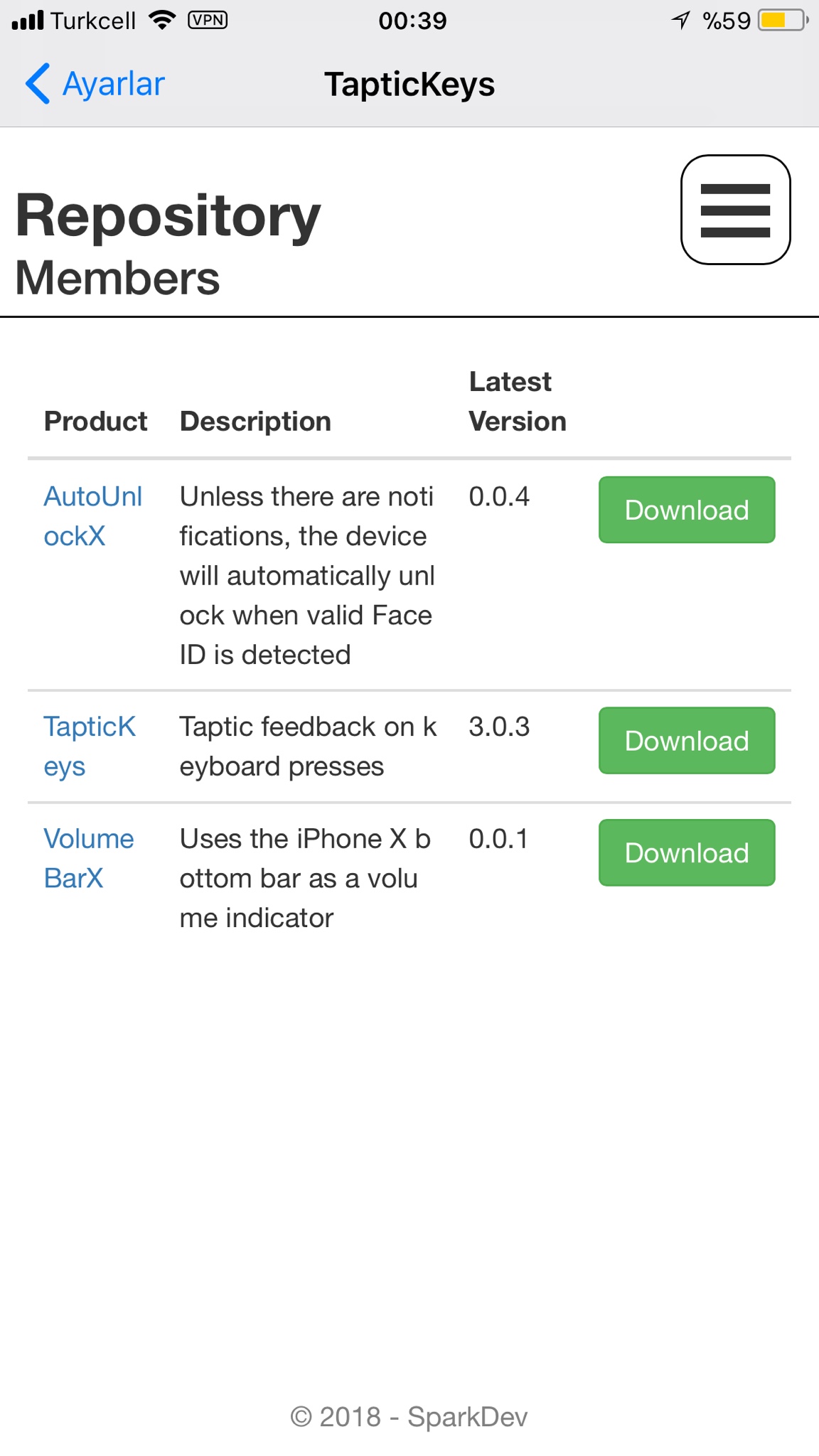
Task: Download VolumeBarX version 0.0.1
Action: pyautogui.click(x=687, y=852)
